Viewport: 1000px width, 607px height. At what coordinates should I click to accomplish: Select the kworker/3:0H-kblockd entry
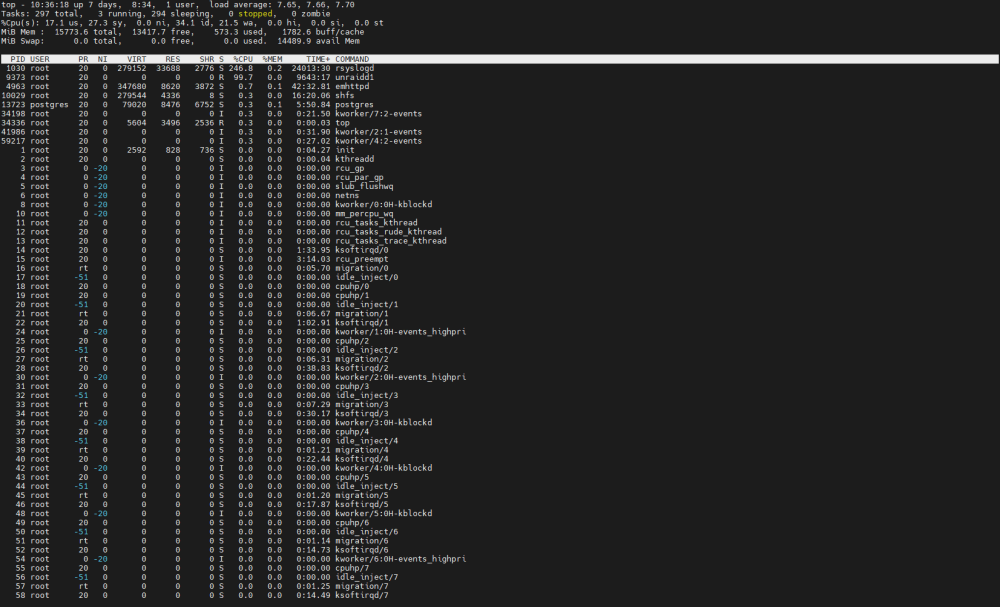(384, 423)
